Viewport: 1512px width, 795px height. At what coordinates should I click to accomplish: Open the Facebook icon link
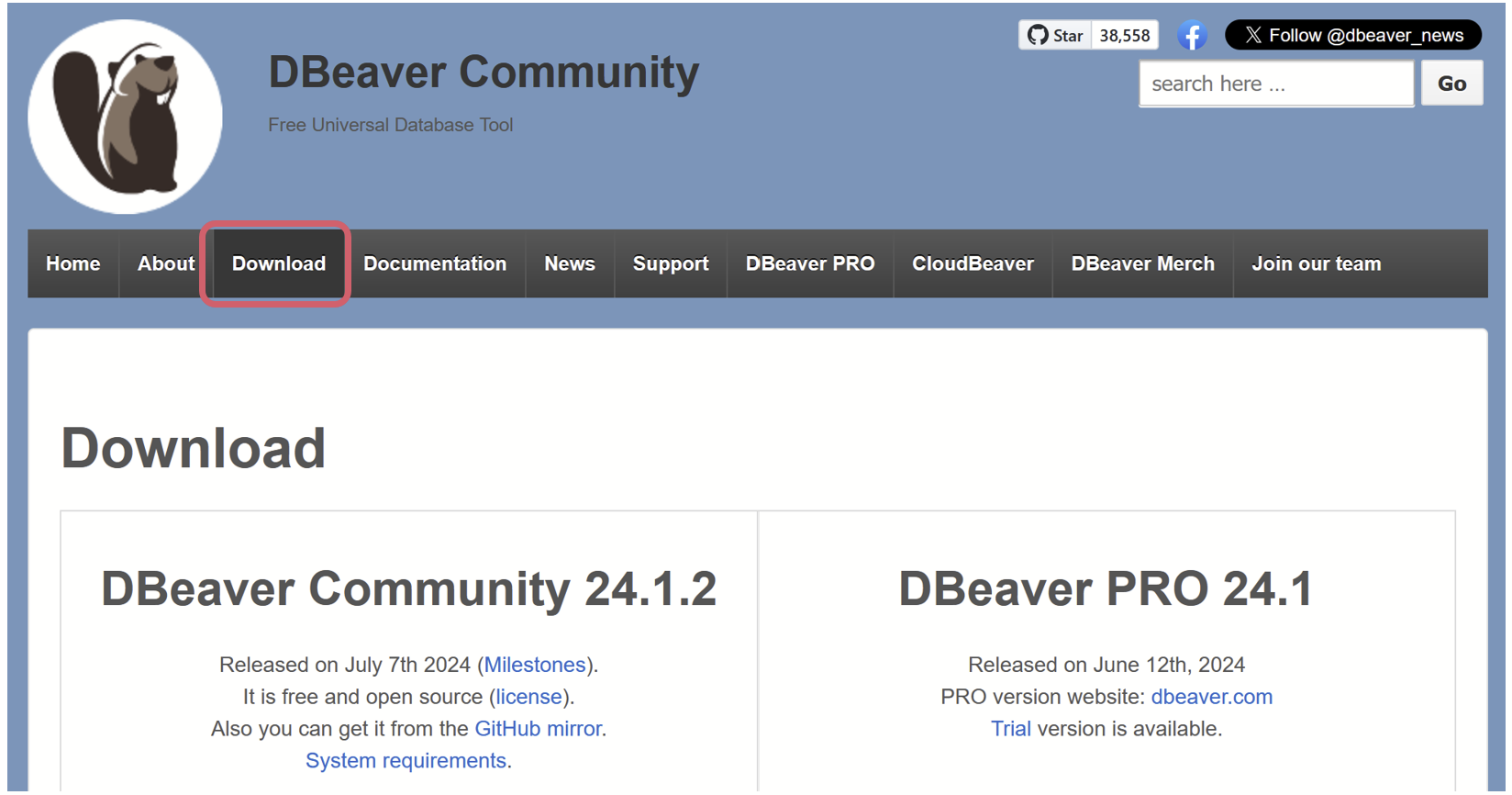pos(1192,36)
